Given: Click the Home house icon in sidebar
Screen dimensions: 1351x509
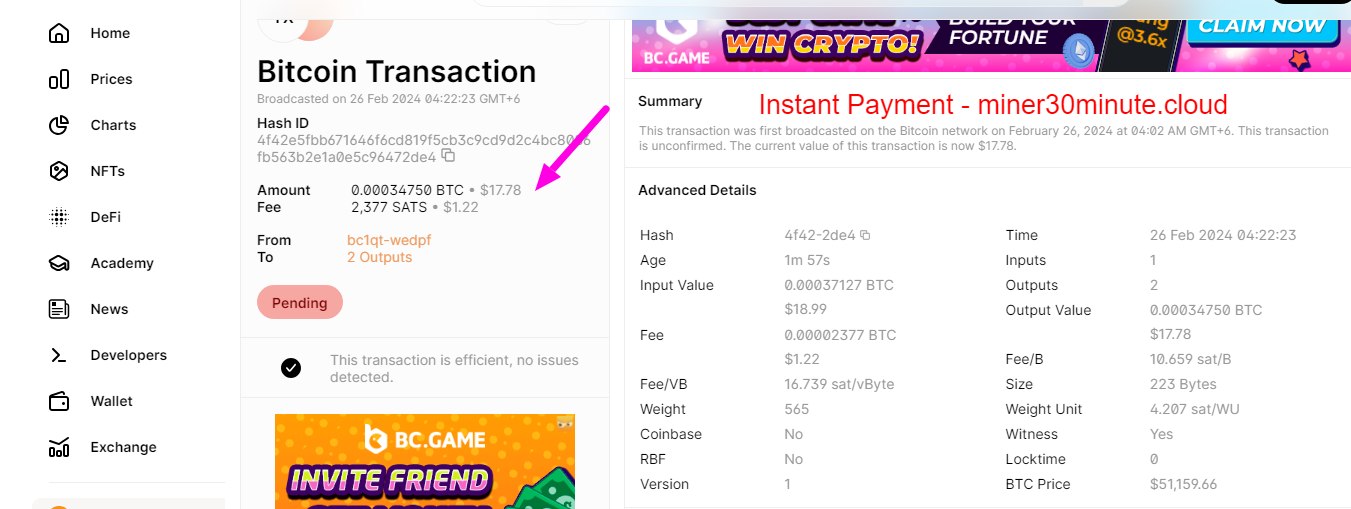Looking at the screenshot, I should click(x=59, y=33).
